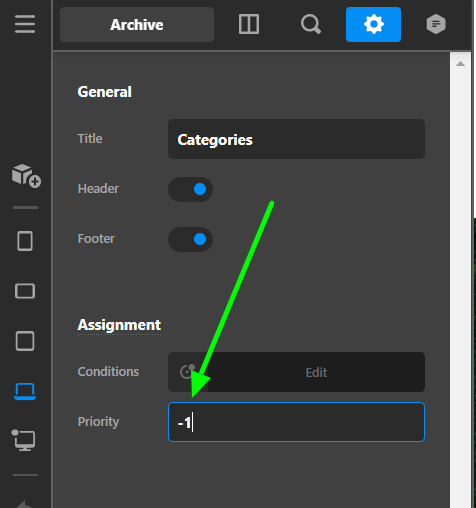The image size is (476, 508).
Task: Click the structure panel columns icon
Action: click(249, 24)
